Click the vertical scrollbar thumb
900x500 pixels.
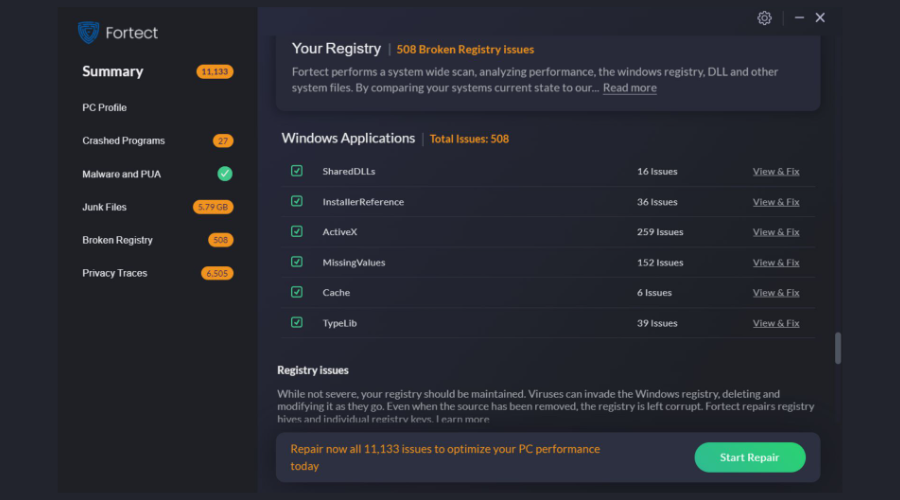838,348
